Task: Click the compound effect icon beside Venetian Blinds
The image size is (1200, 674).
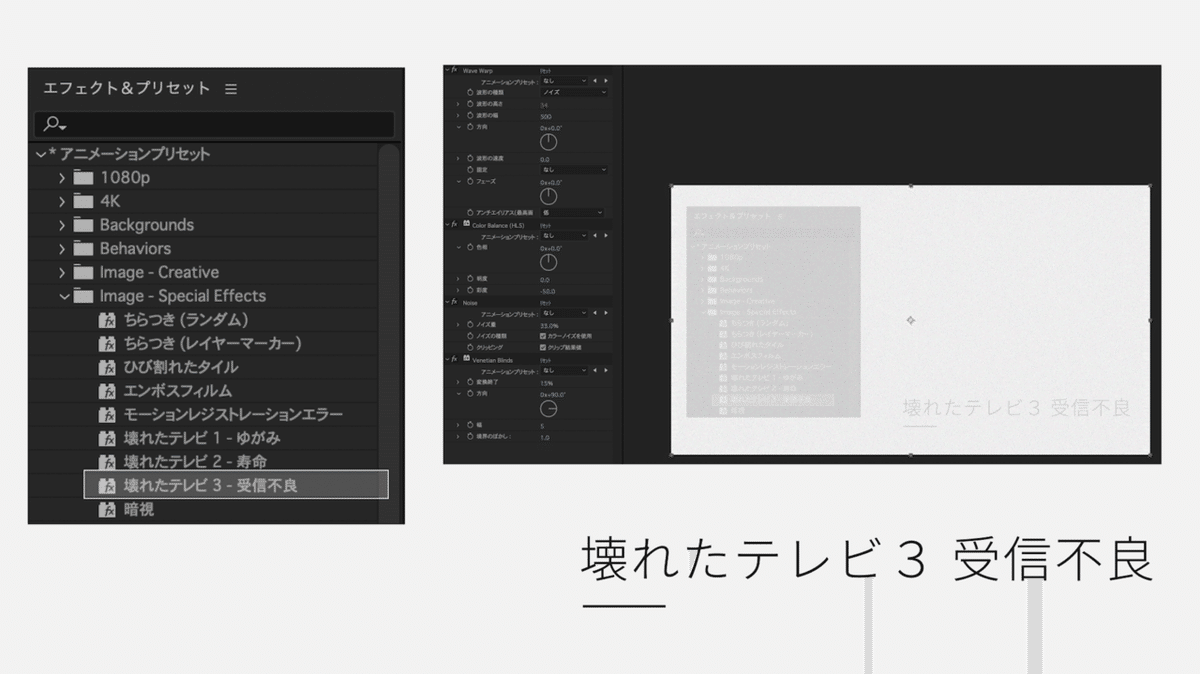Action: 465,357
